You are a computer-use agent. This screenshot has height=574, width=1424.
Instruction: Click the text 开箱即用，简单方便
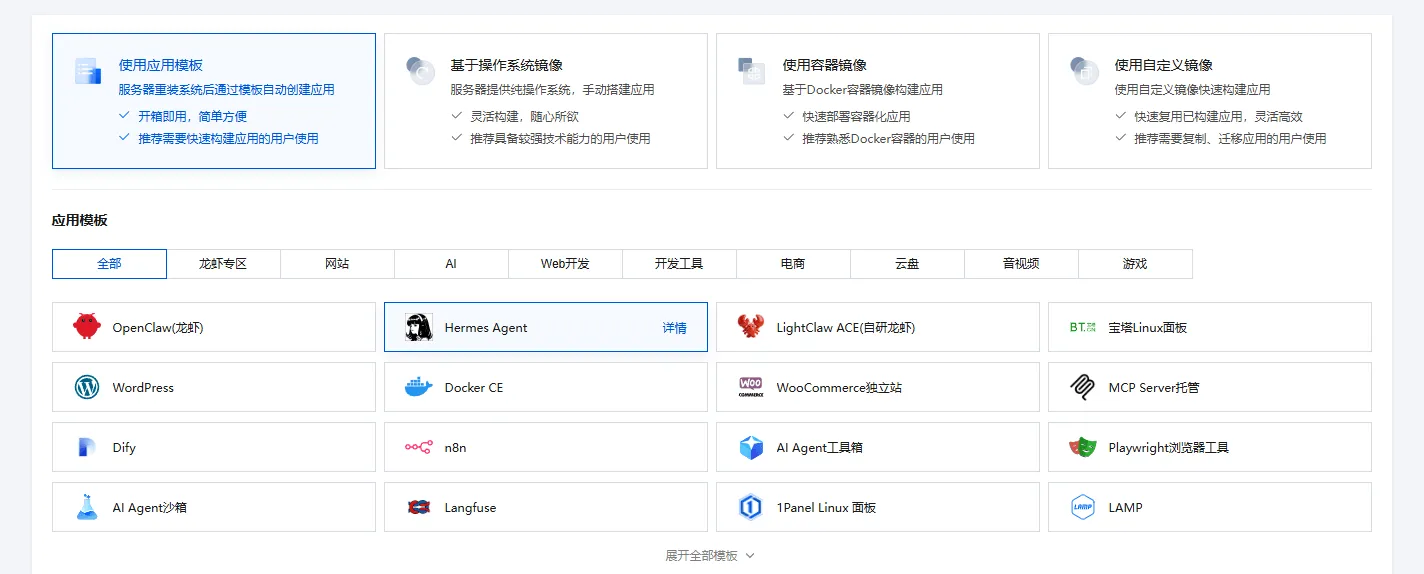click(x=193, y=116)
